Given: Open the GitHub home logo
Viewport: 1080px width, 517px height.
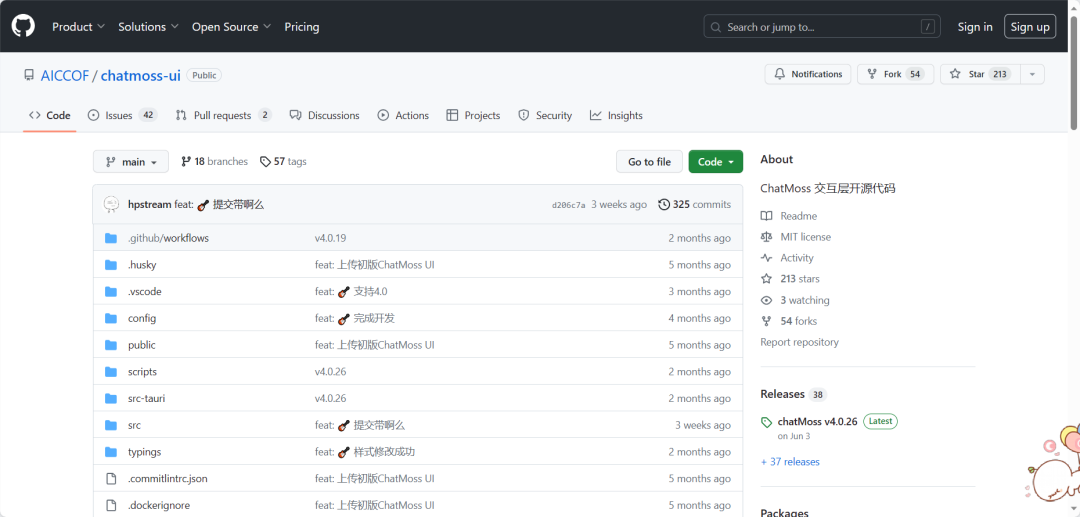Looking at the screenshot, I should tap(23, 27).
